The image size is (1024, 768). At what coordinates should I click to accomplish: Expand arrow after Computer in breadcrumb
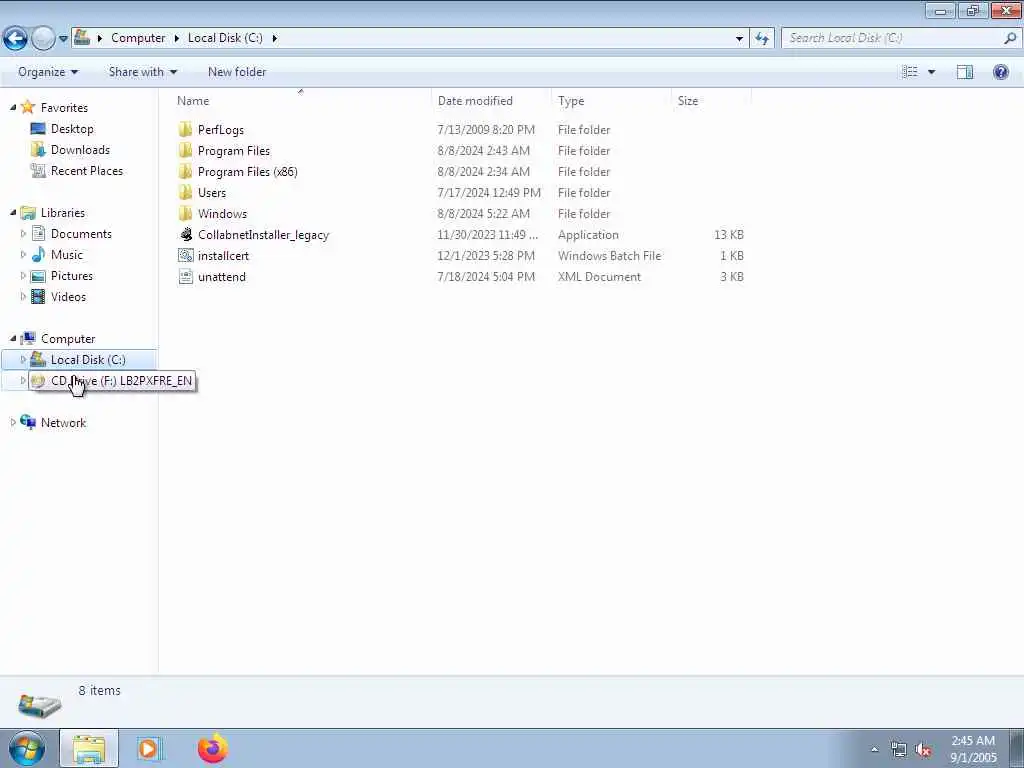pyautogui.click(x=176, y=38)
